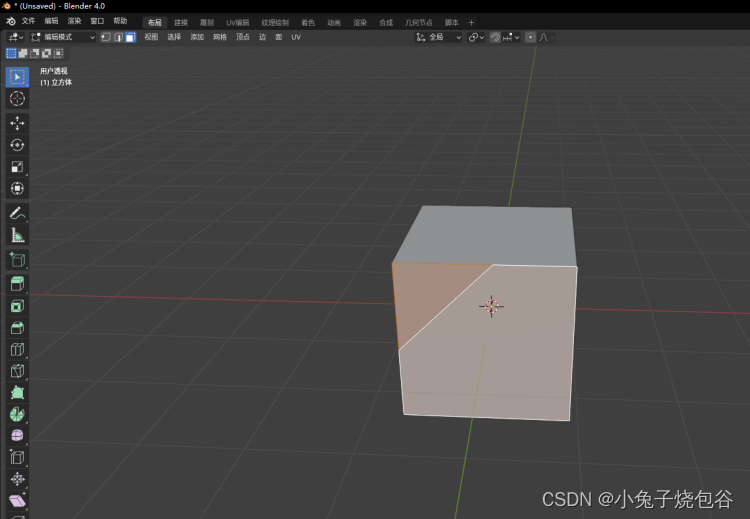Screen dimensions: 750x519
Task: Select the Shear tool
Action: (x=17, y=501)
